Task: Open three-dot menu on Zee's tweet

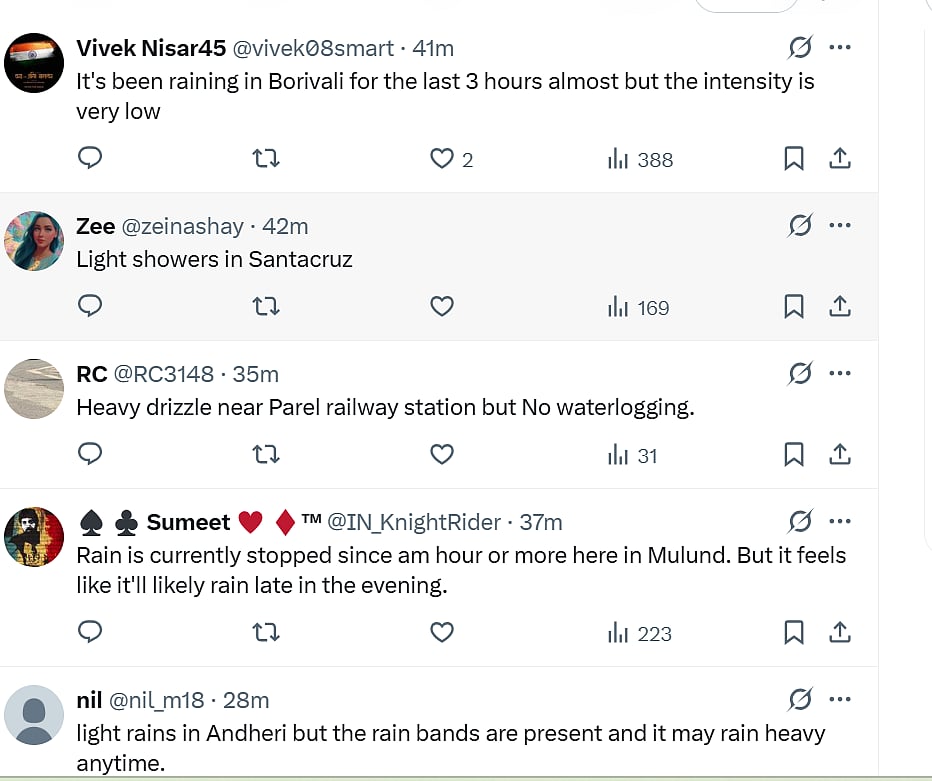Action: (x=840, y=225)
